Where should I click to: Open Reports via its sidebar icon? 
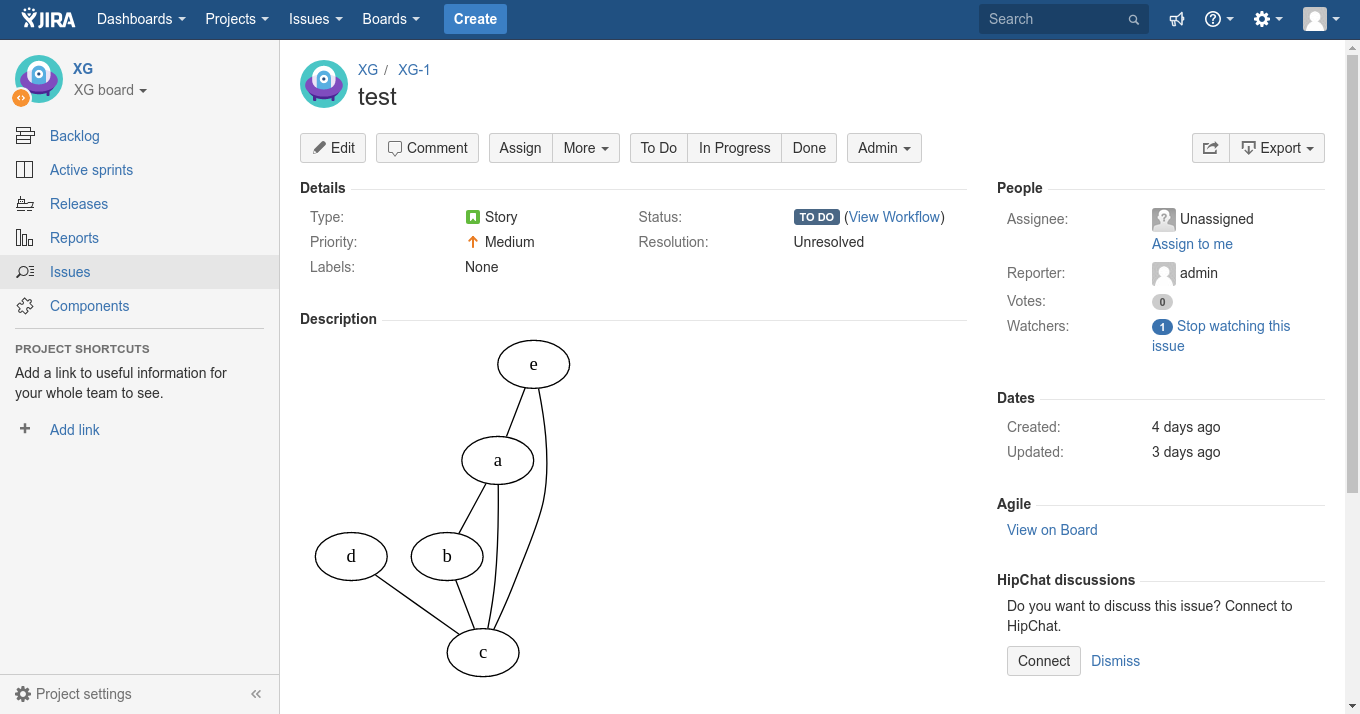click(x=27, y=237)
